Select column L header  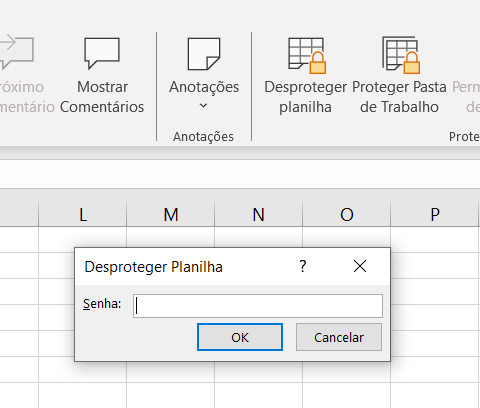pyautogui.click(x=83, y=214)
